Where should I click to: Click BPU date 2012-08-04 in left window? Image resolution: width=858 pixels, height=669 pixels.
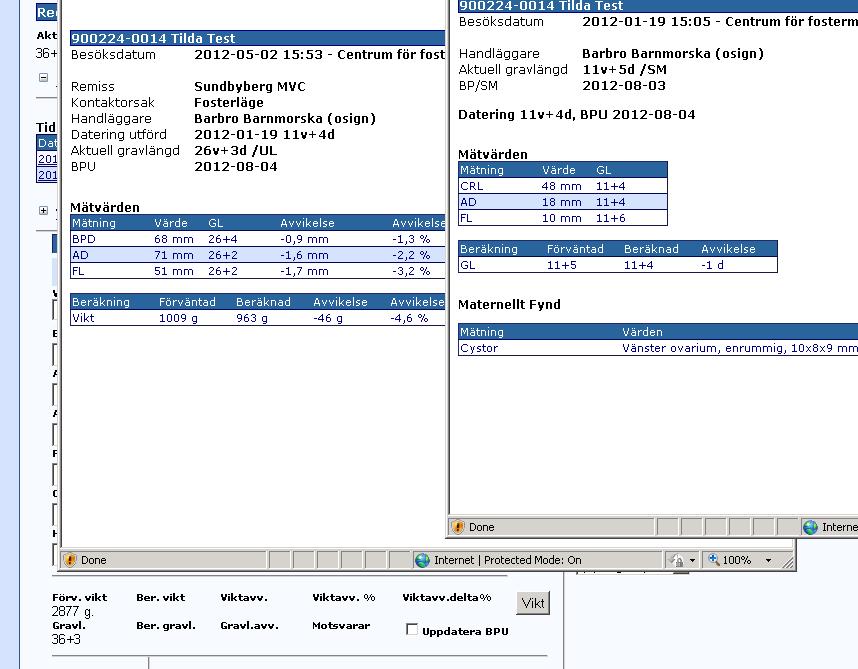click(236, 167)
